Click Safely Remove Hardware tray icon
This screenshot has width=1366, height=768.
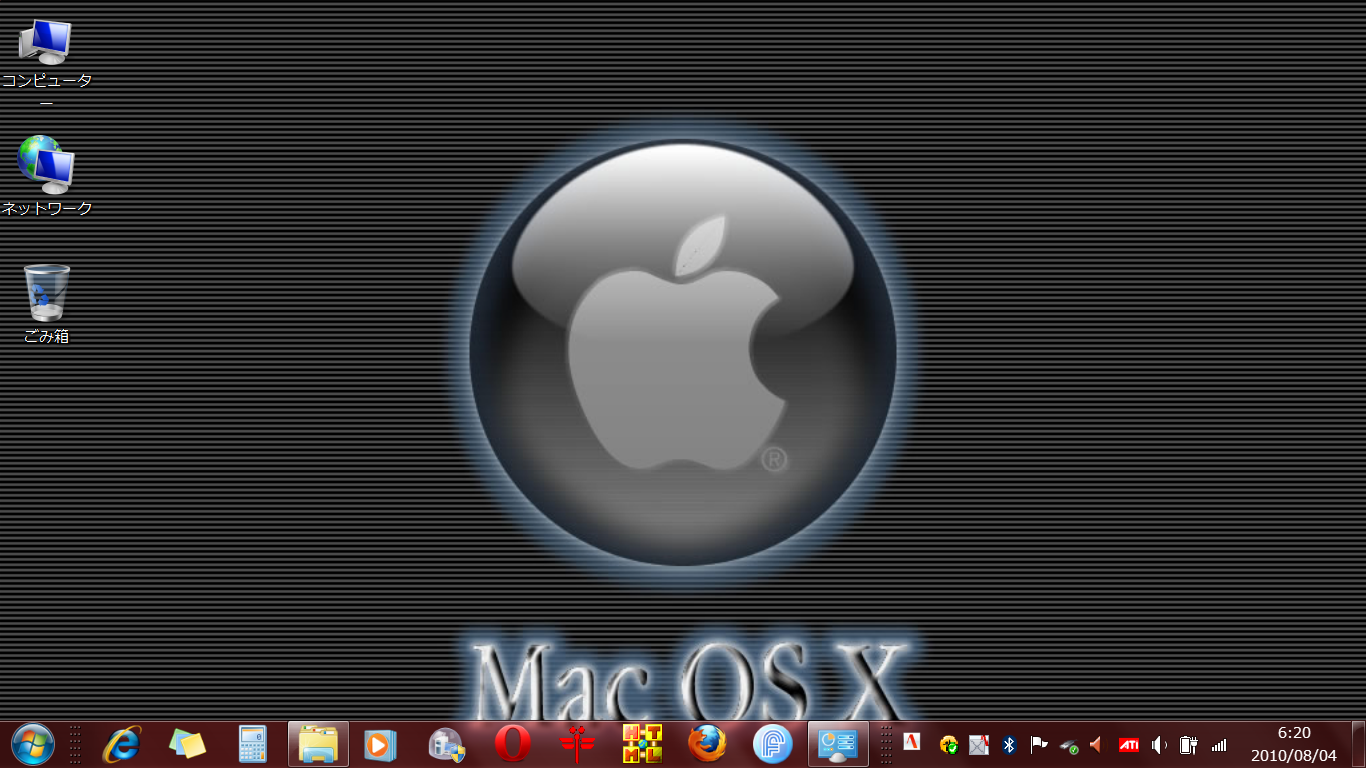tap(1069, 746)
